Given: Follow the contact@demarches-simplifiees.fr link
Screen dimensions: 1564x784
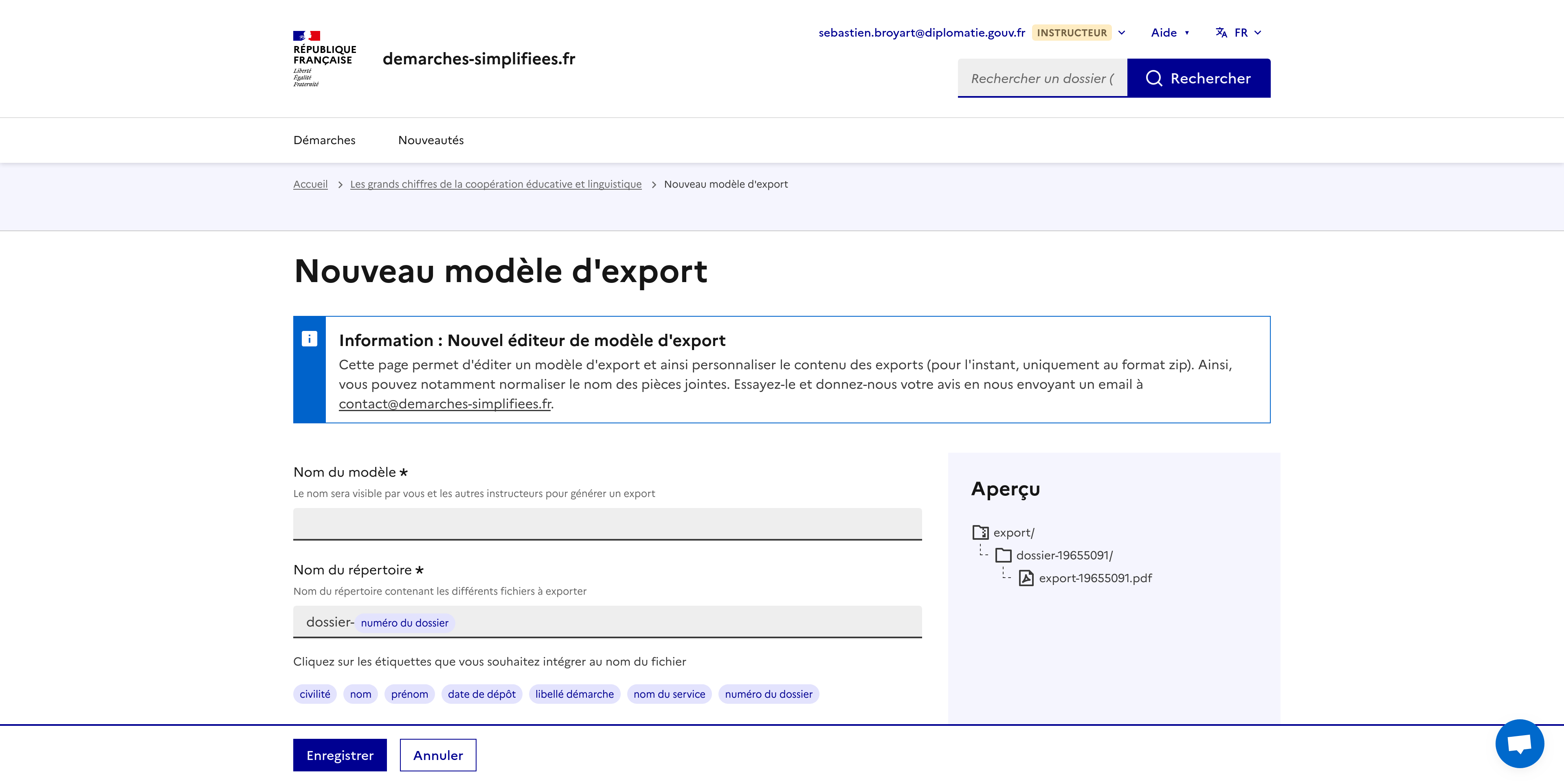Looking at the screenshot, I should [444, 403].
